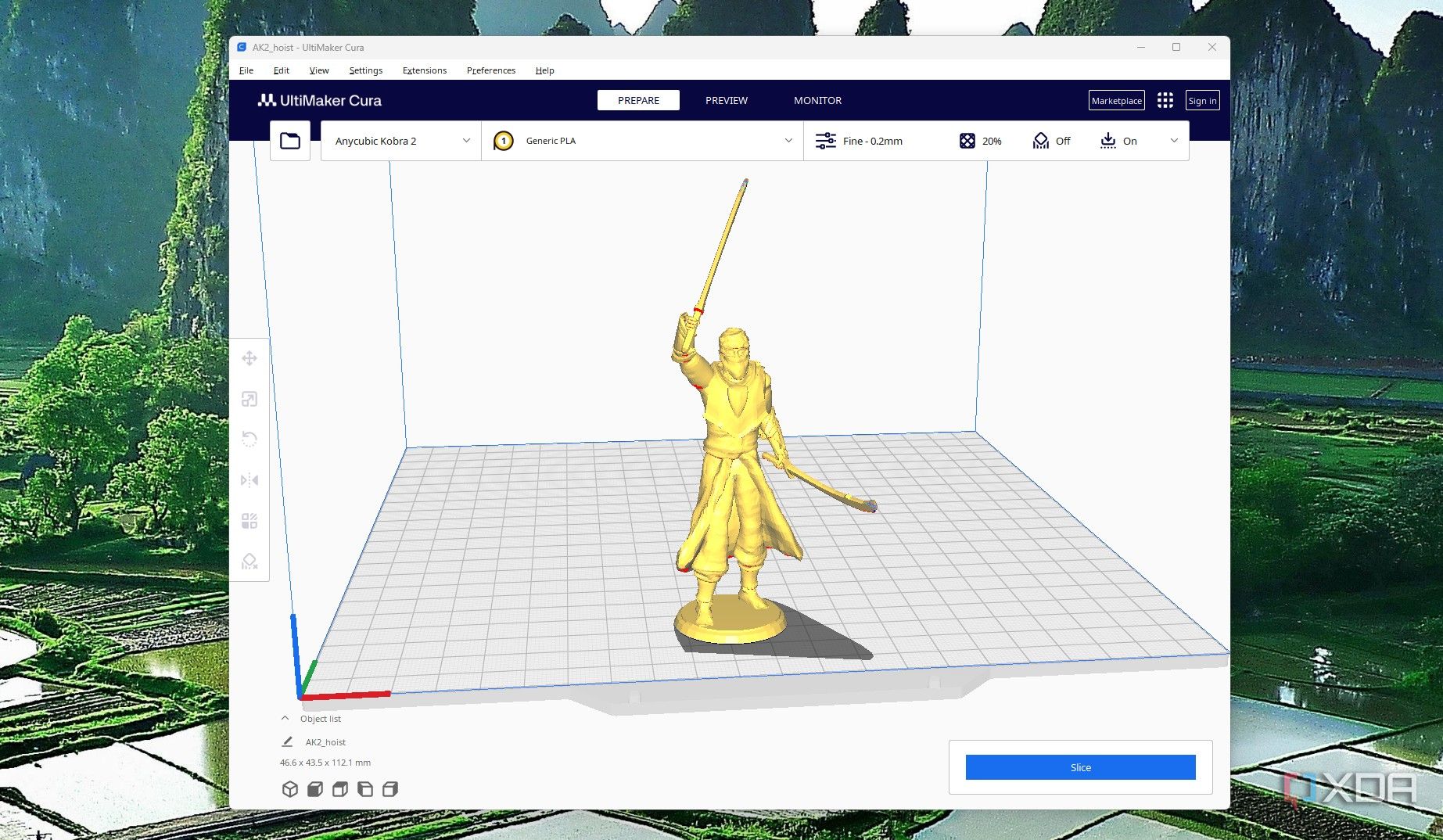Switch to left side view cube icon

pyautogui.click(x=365, y=789)
